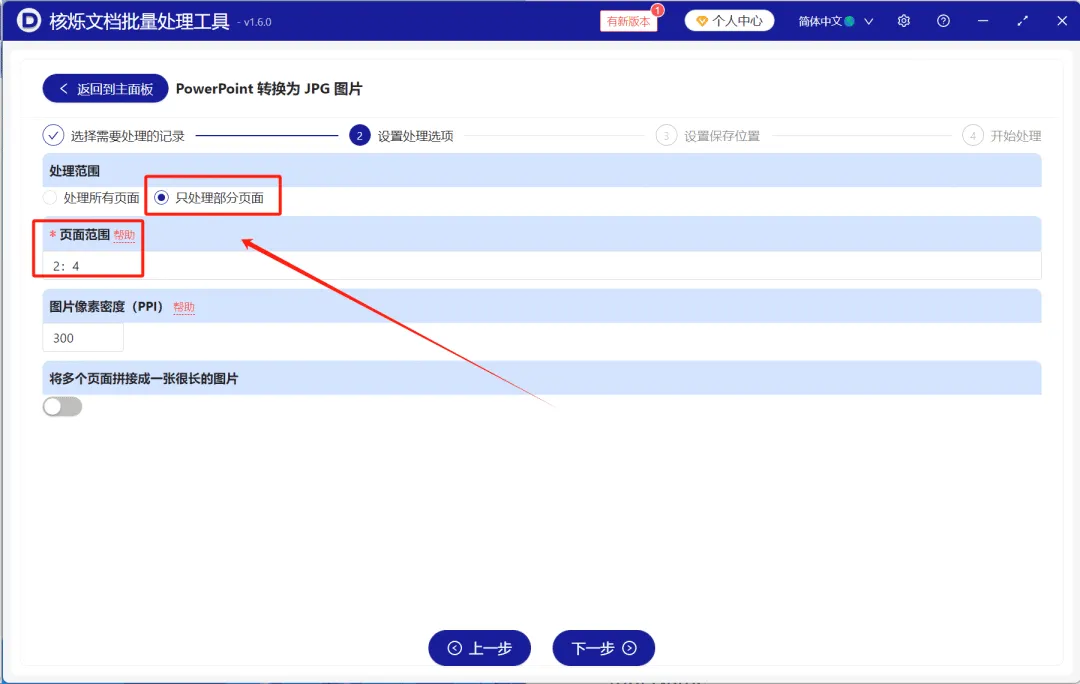1080x684 pixels.
Task: Expand the 简体中文 language dropdown
Action: [835, 21]
